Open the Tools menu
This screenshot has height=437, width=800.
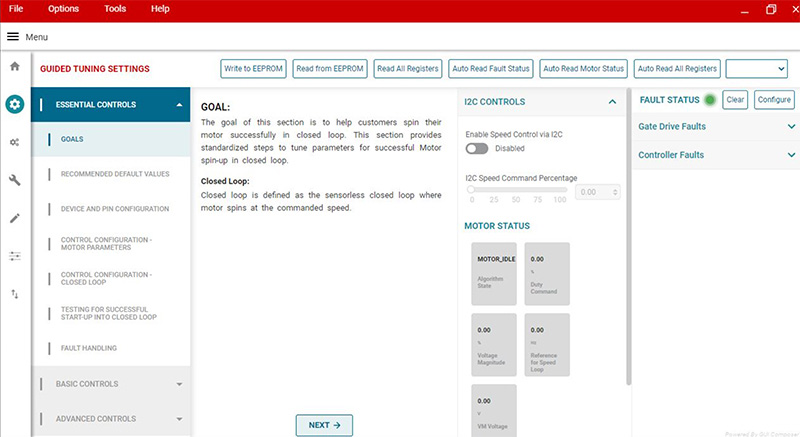(x=115, y=9)
